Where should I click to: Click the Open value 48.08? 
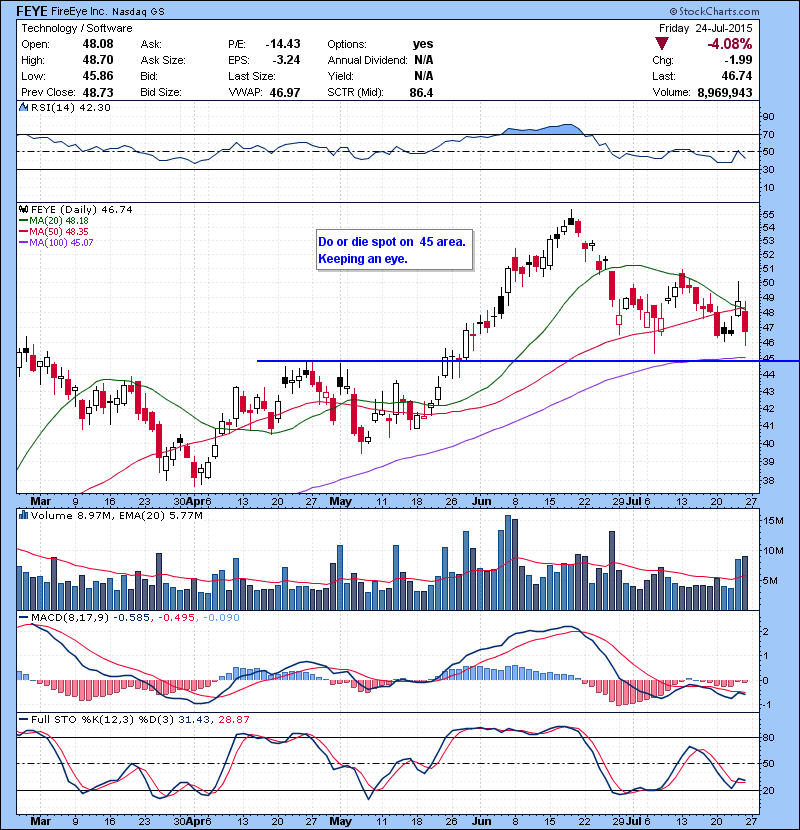point(98,44)
